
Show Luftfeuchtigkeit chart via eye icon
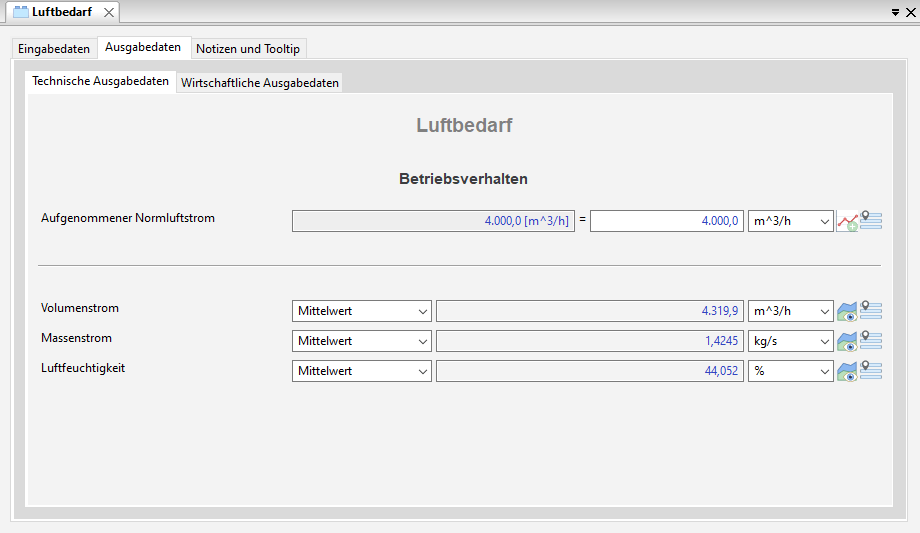(847, 372)
